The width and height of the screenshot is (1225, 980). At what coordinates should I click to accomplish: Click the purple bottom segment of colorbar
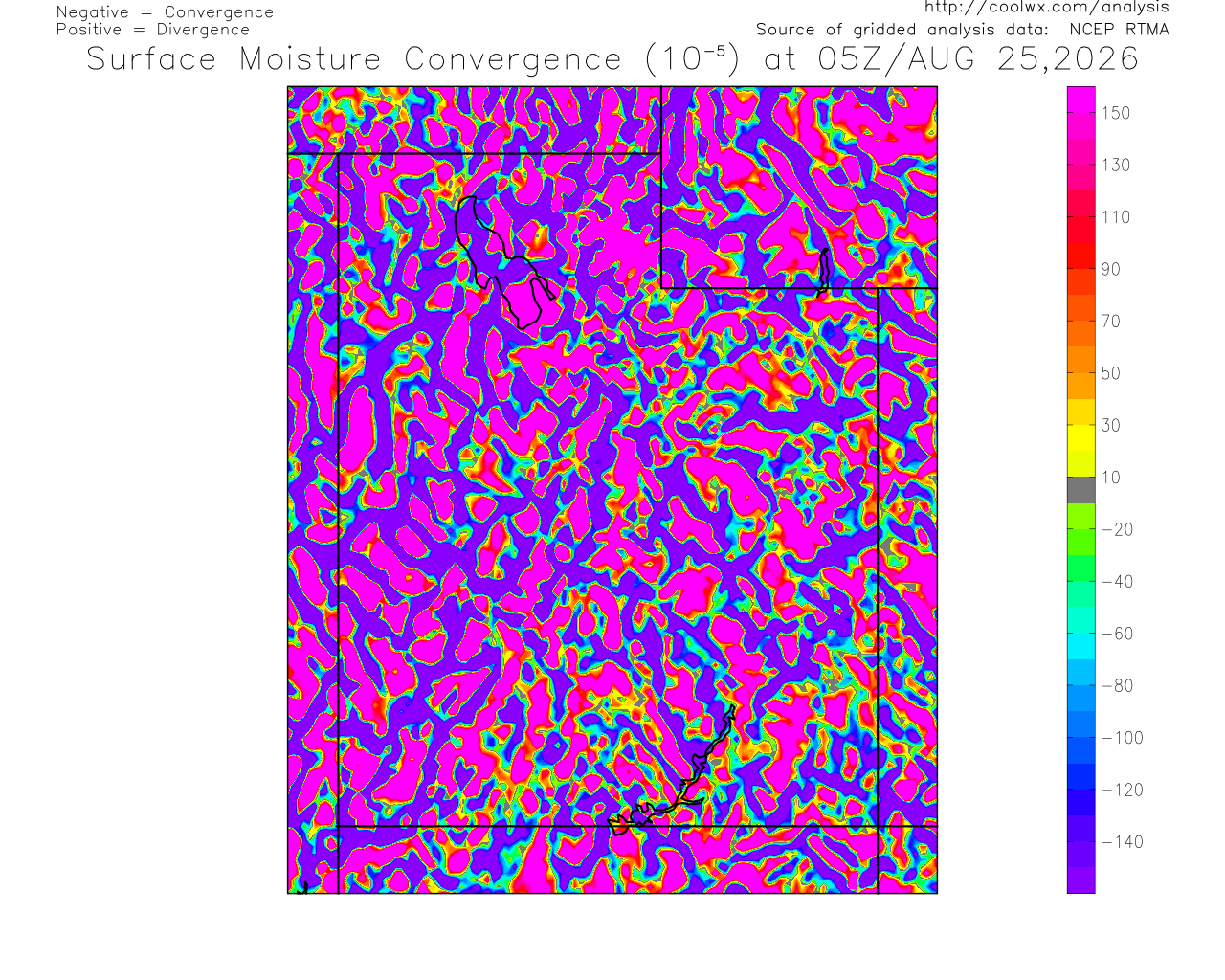point(1081,880)
